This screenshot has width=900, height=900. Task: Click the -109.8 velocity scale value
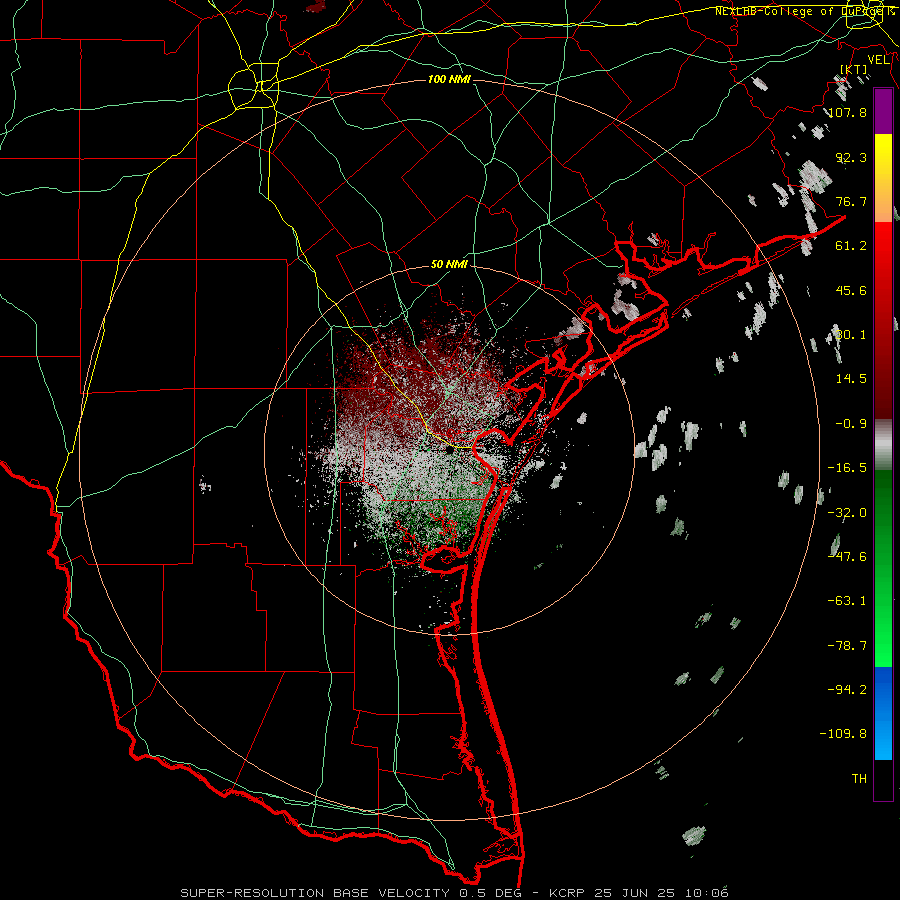tap(843, 734)
